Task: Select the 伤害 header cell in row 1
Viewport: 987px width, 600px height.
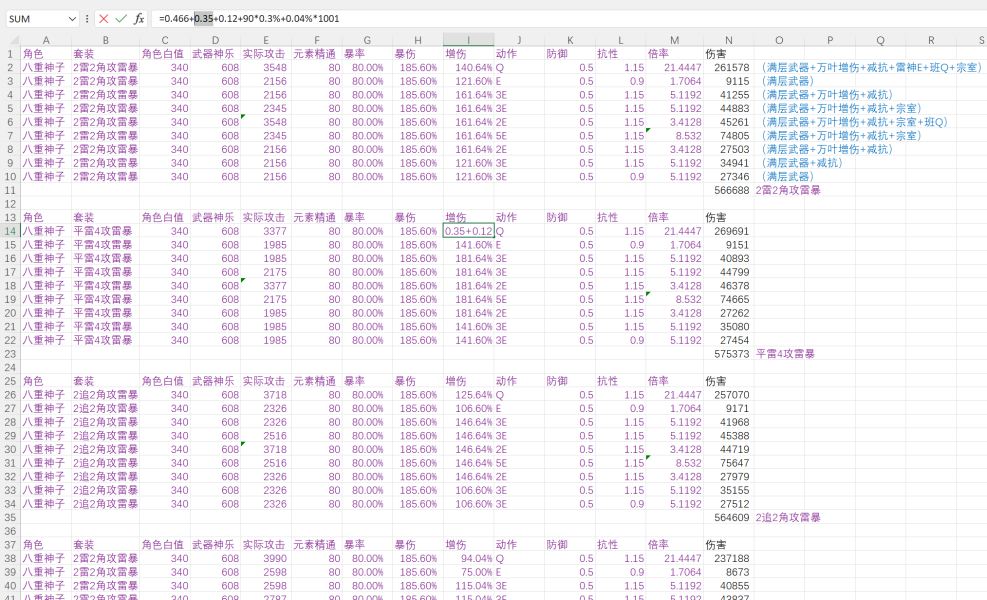Action: 728,54
